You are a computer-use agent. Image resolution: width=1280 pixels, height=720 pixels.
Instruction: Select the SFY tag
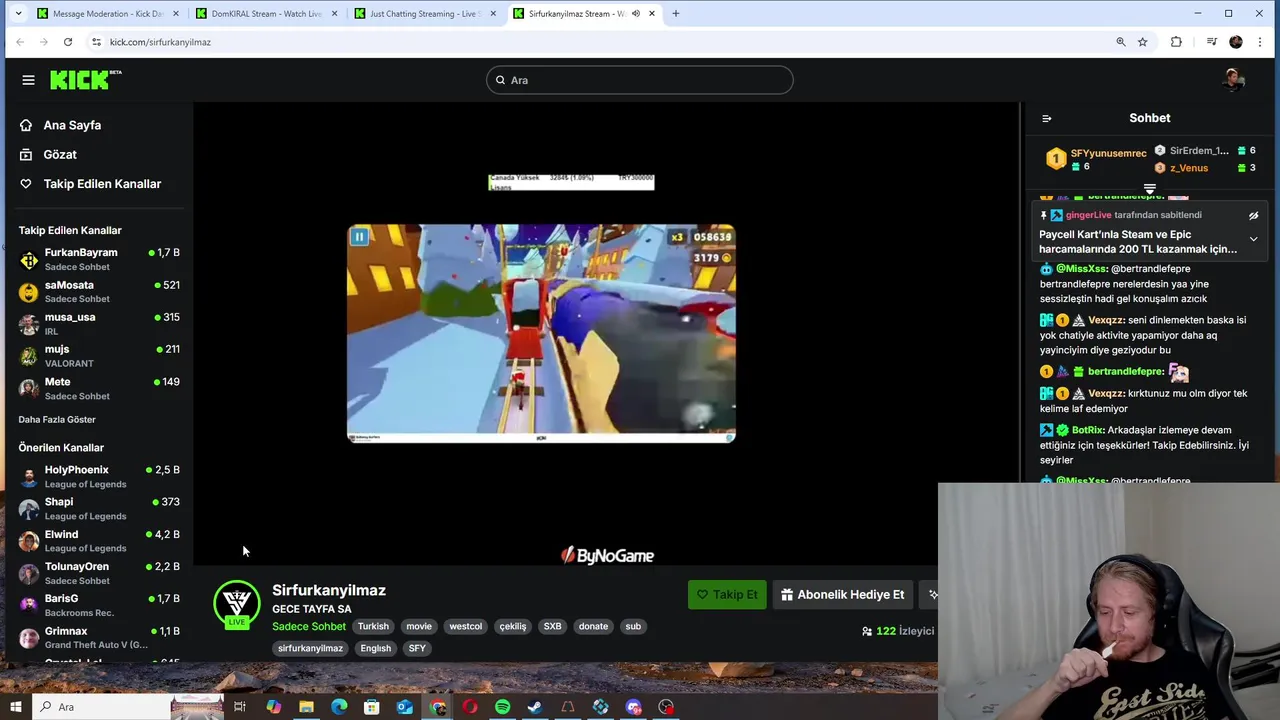[417, 648]
